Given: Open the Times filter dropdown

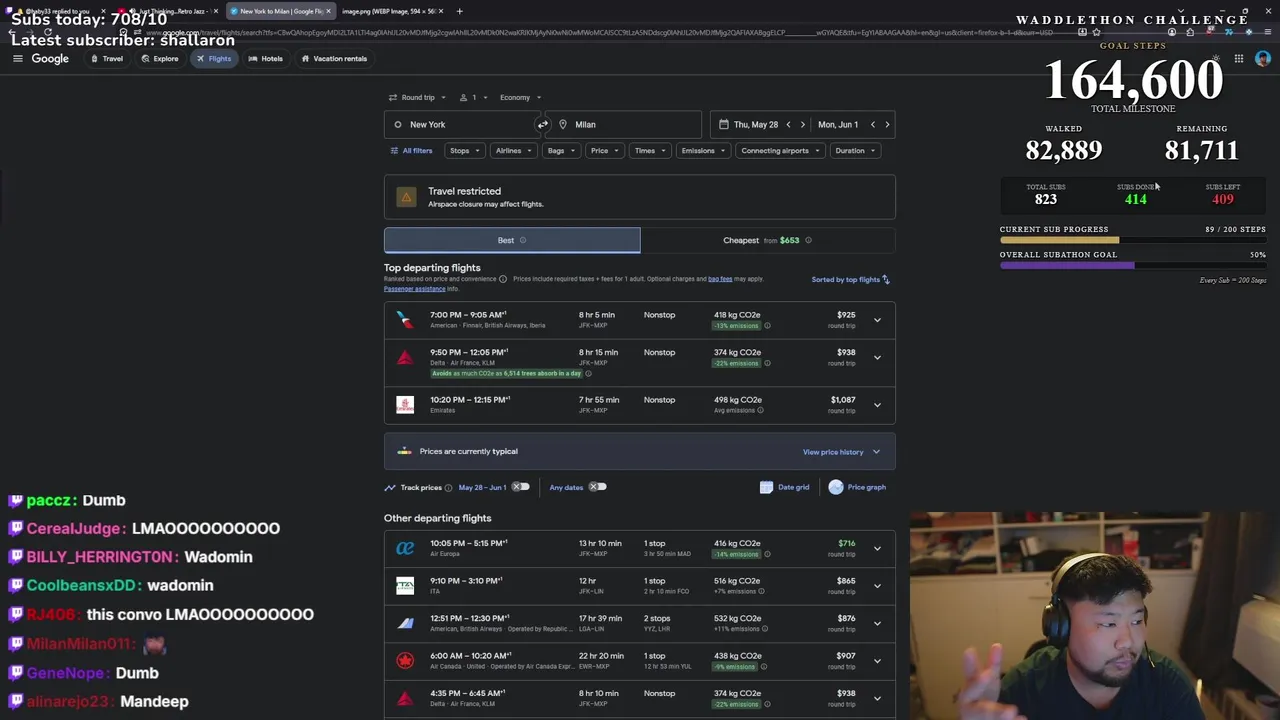Looking at the screenshot, I should (x=650, y=150).
